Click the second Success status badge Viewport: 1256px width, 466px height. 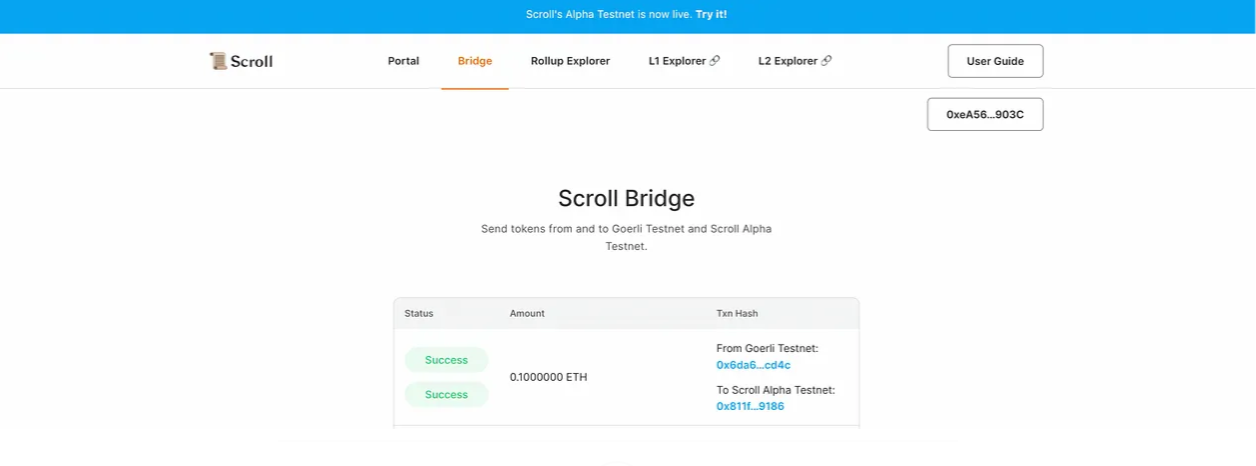click(446, 394)
